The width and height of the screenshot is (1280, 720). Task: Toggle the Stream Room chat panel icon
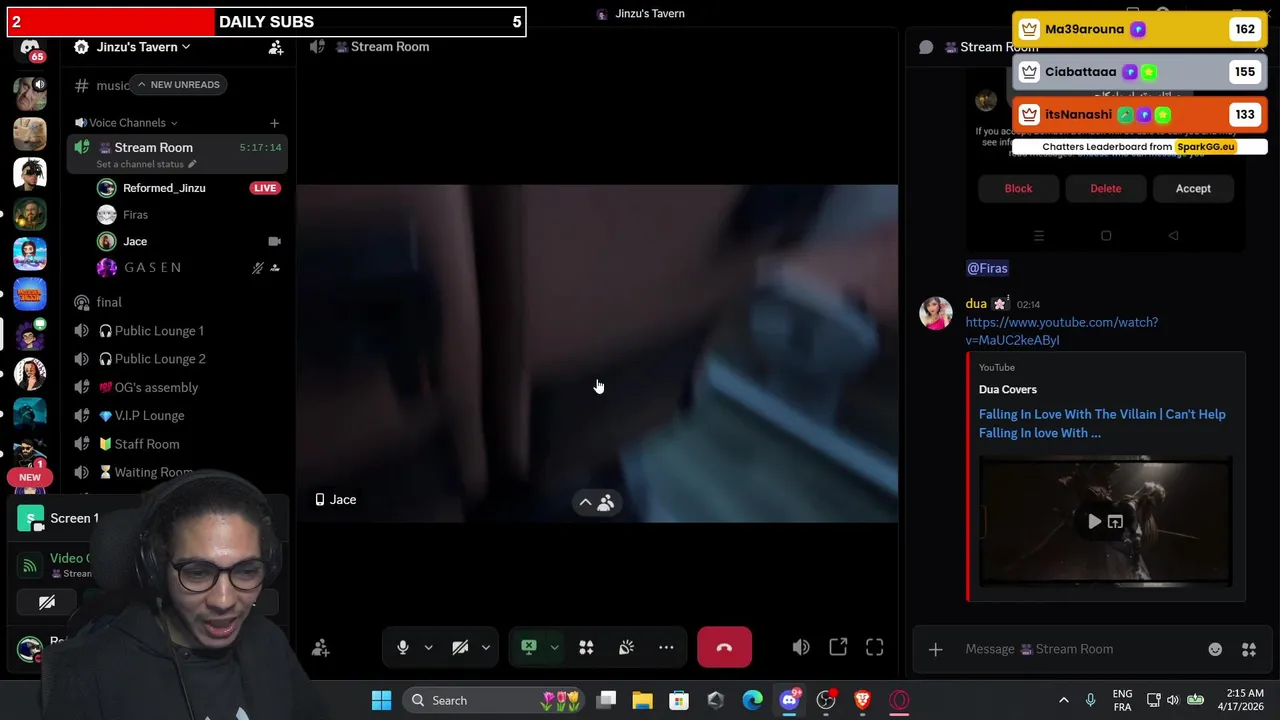point(926,47)
